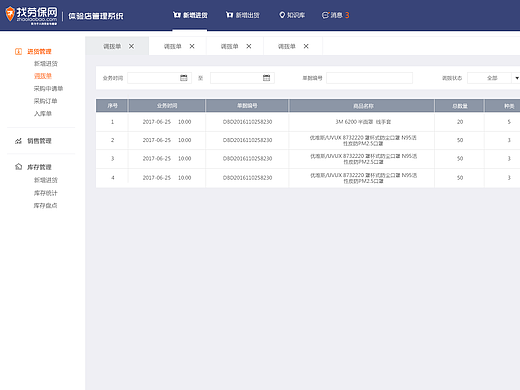The width and height of the screenshot is (520, 390).
Task: Open the end date calendar picker icon
Action: point(266,78)
